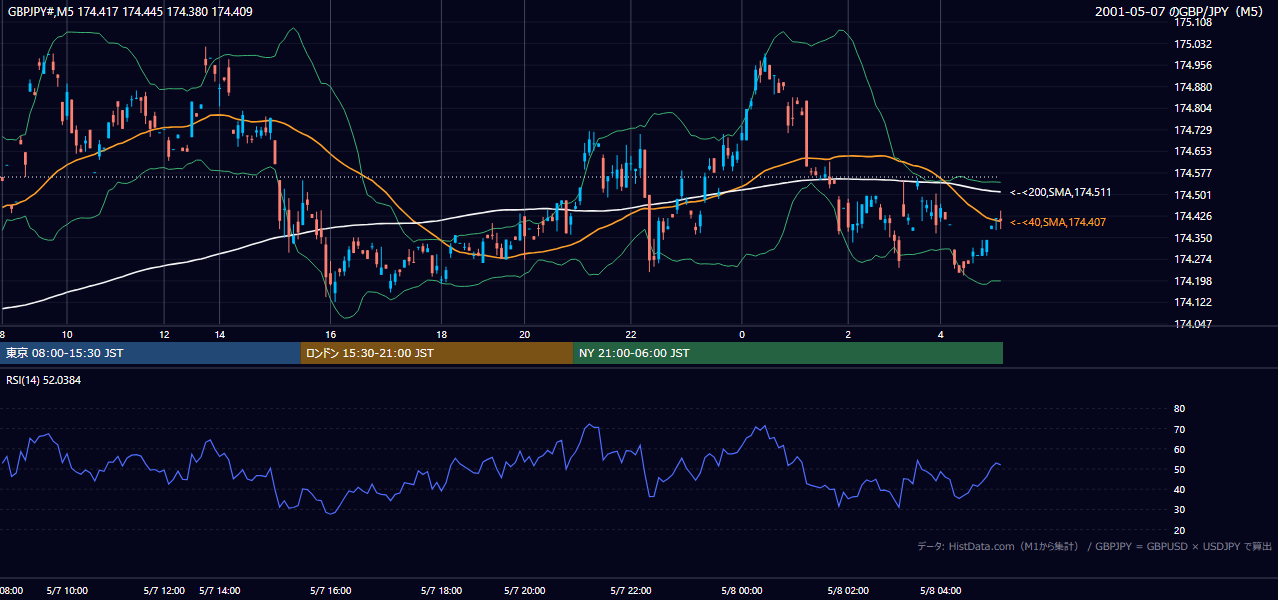Viewport: 1278px width, 600px height.
Task: Select the NY 21:00-06:00 JST session bar
Action: (788, 353)
